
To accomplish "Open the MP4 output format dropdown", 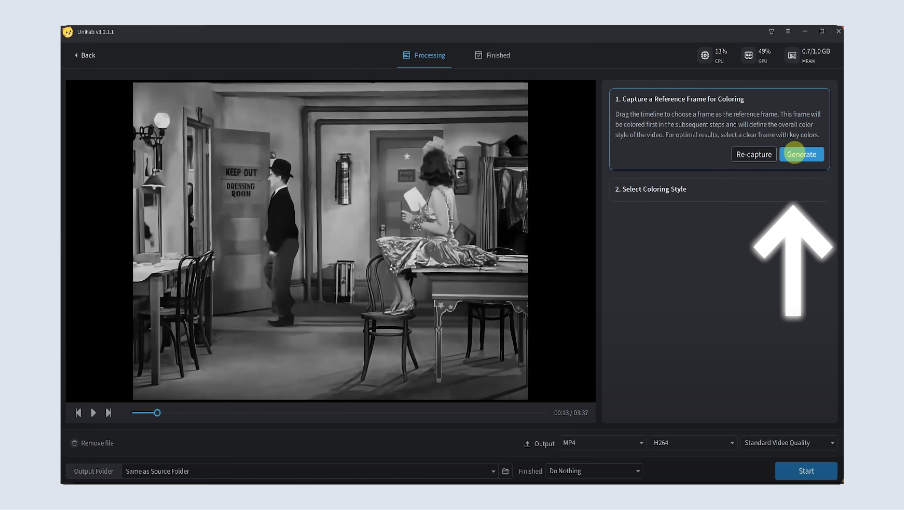I will click(602, 443).
